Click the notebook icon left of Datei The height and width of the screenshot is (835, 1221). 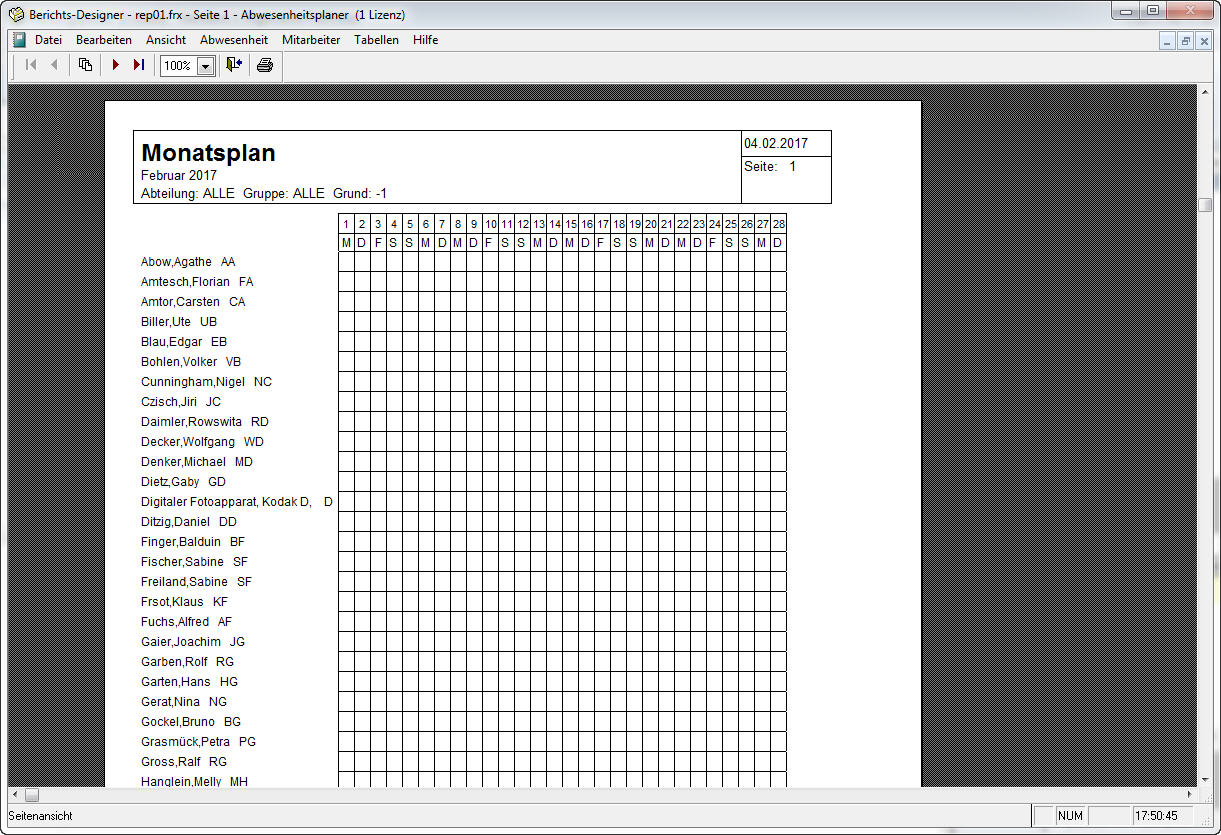click(x=18, y=40)
